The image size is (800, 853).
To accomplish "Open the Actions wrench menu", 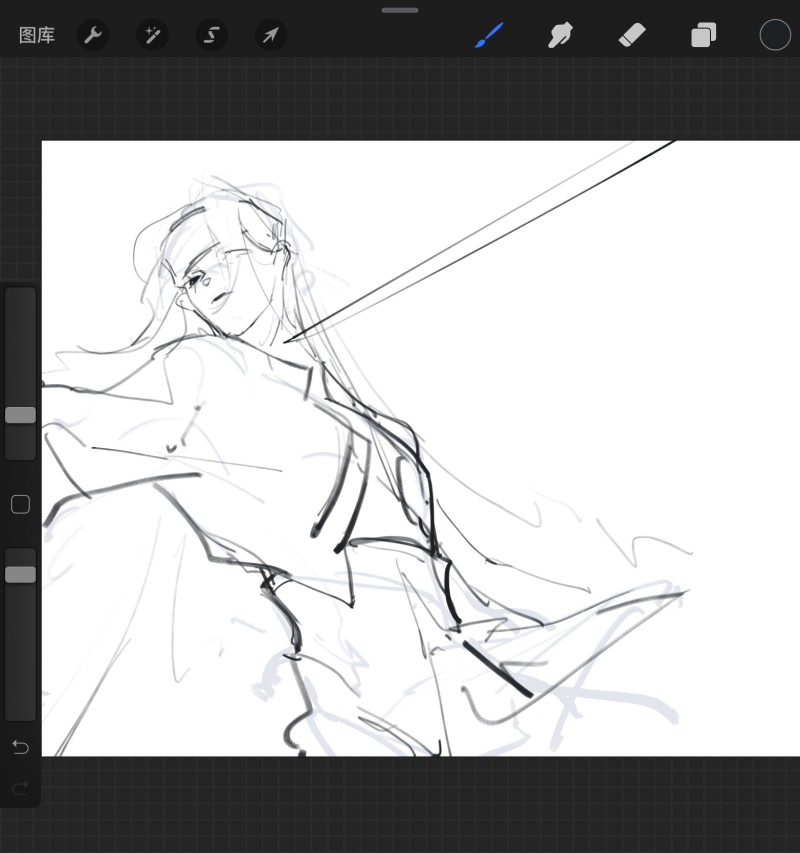I will click(93, 35).
